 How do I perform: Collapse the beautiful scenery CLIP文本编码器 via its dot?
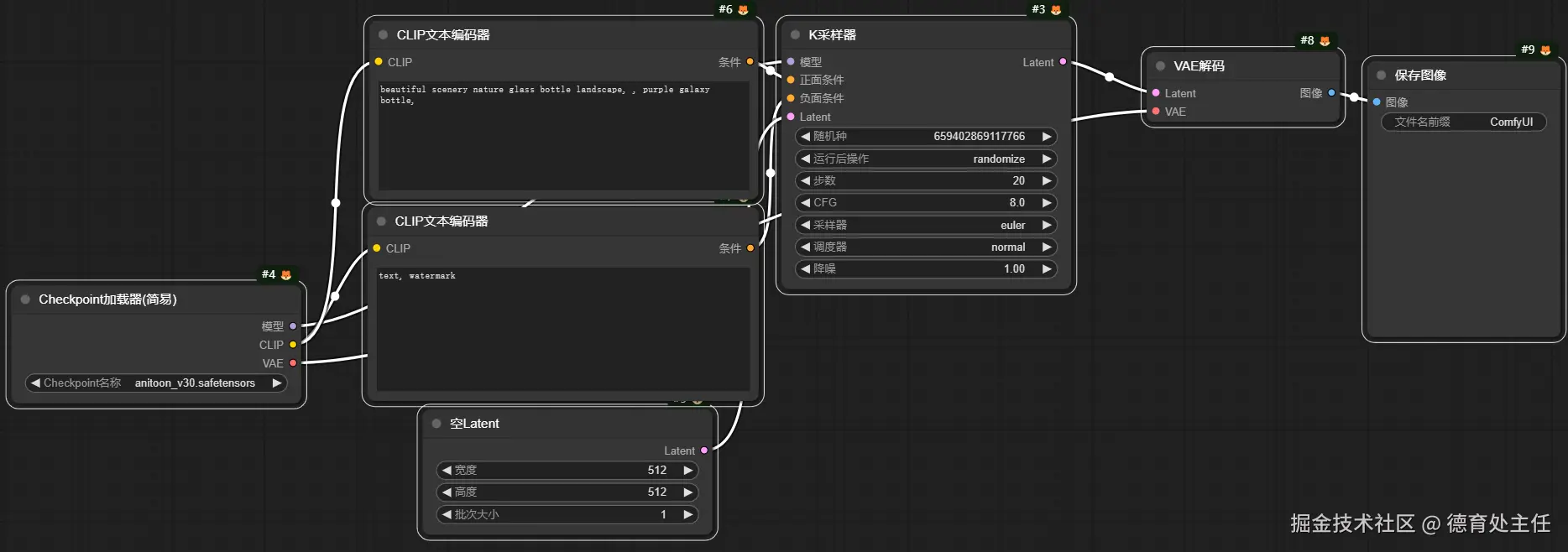(x=383, y=35)
